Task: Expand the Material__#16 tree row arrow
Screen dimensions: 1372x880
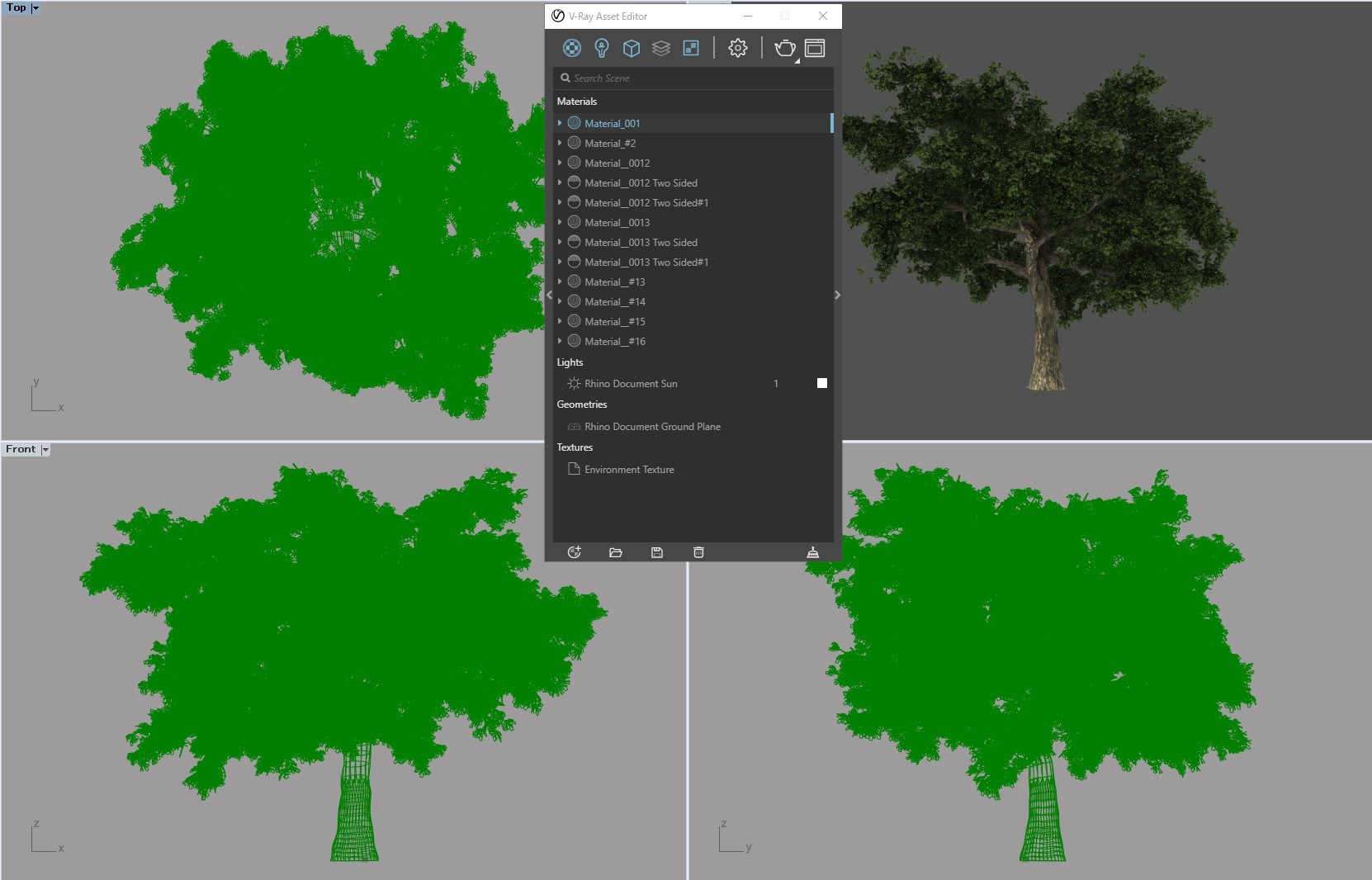Action: [560, 341]
